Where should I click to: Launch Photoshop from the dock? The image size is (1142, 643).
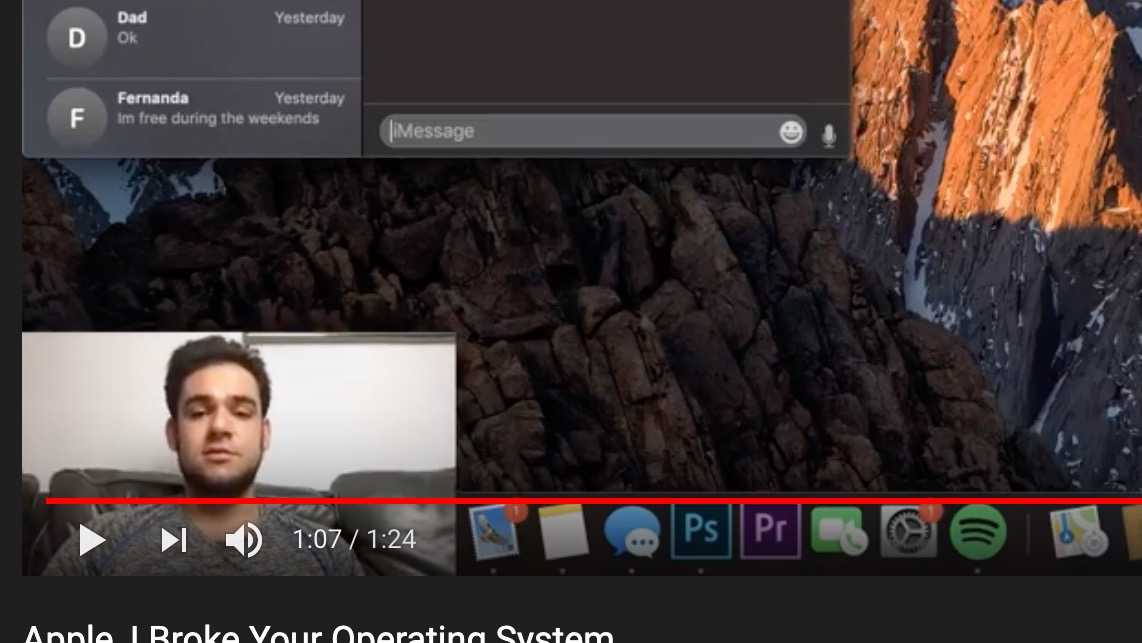[x=701, y=531]
